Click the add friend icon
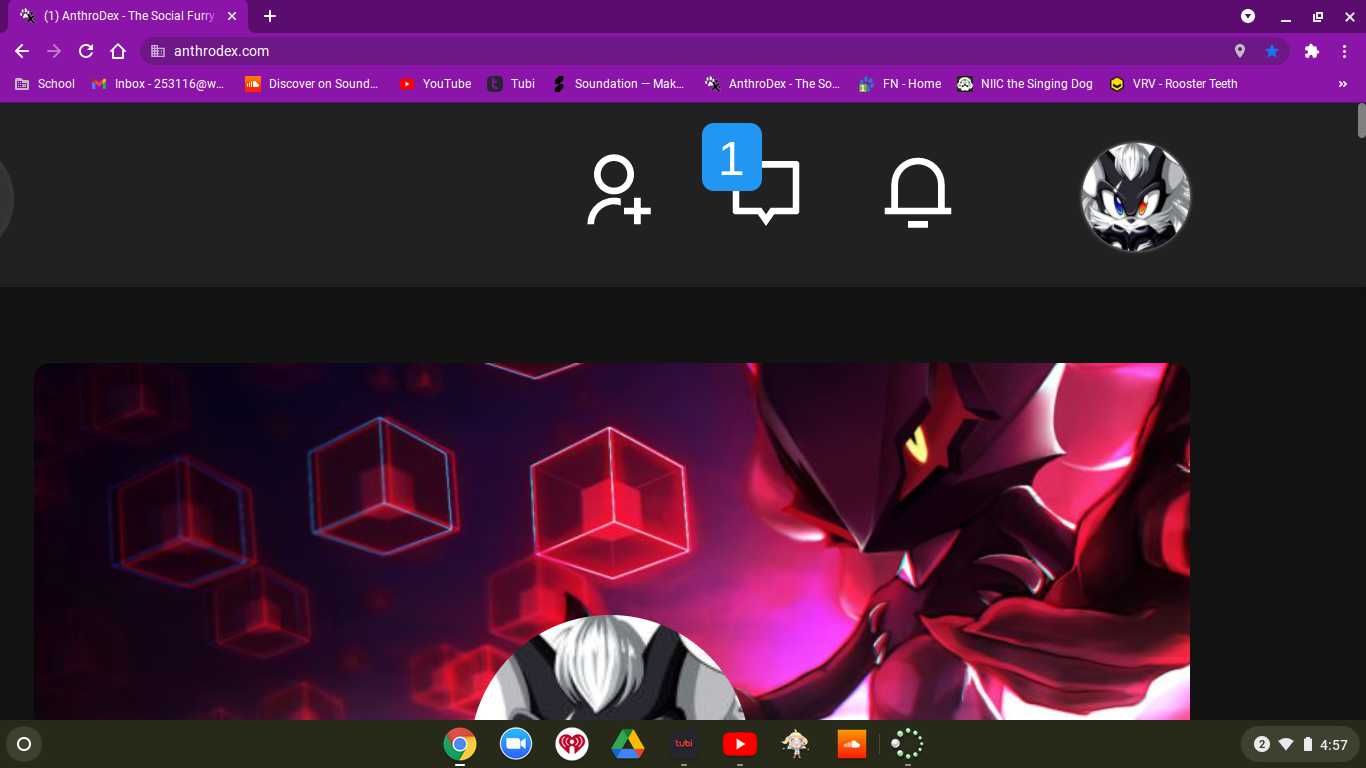 pyautogui.click(x=618, y=190)
